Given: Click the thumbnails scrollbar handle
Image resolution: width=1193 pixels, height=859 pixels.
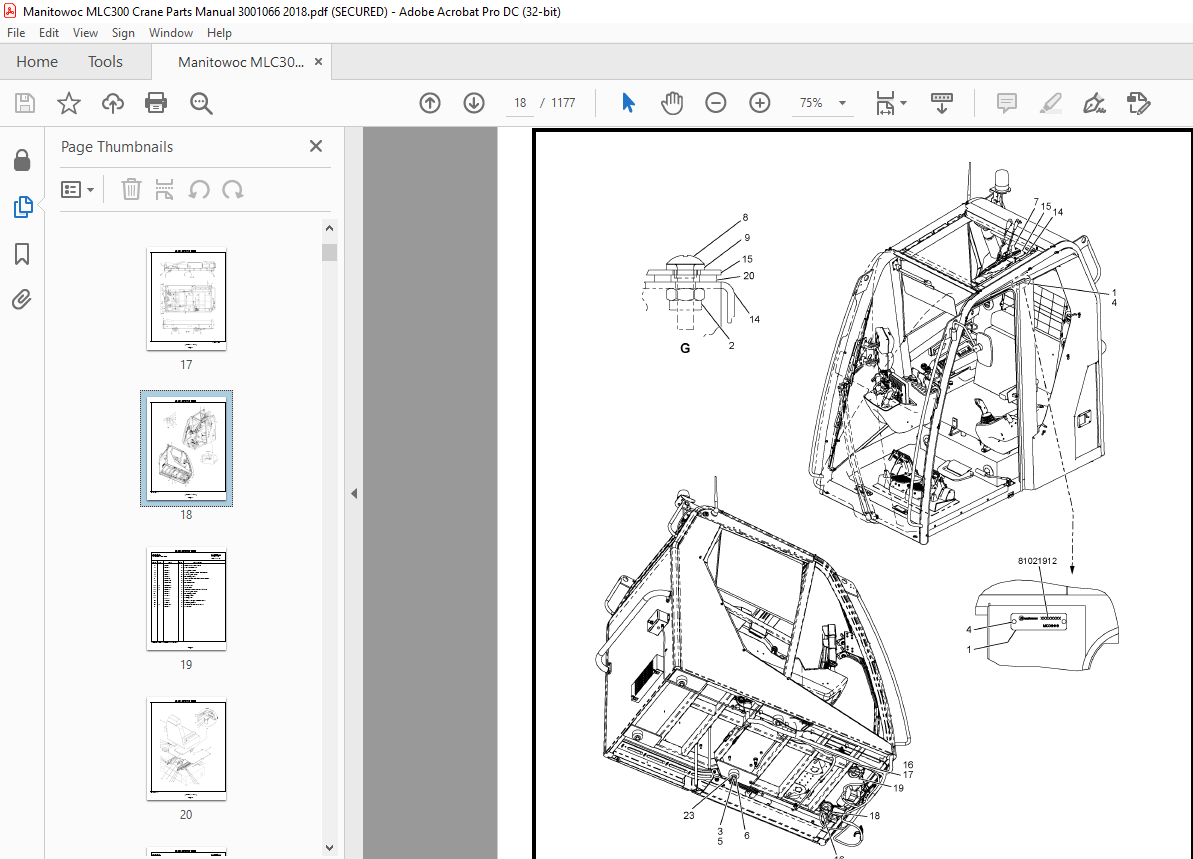Looking at the screenshot, I should tap(329, 253).
